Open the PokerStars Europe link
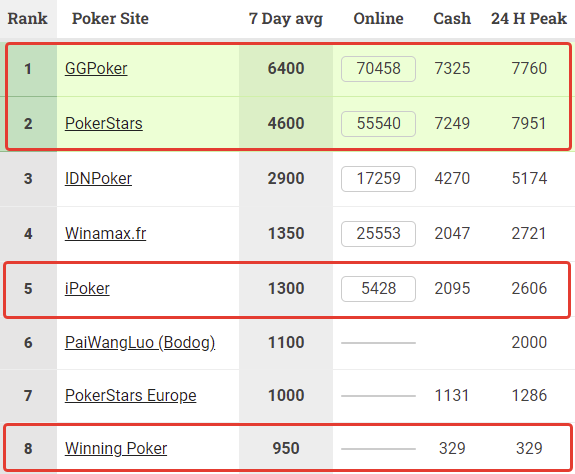 tap(131, 396)
